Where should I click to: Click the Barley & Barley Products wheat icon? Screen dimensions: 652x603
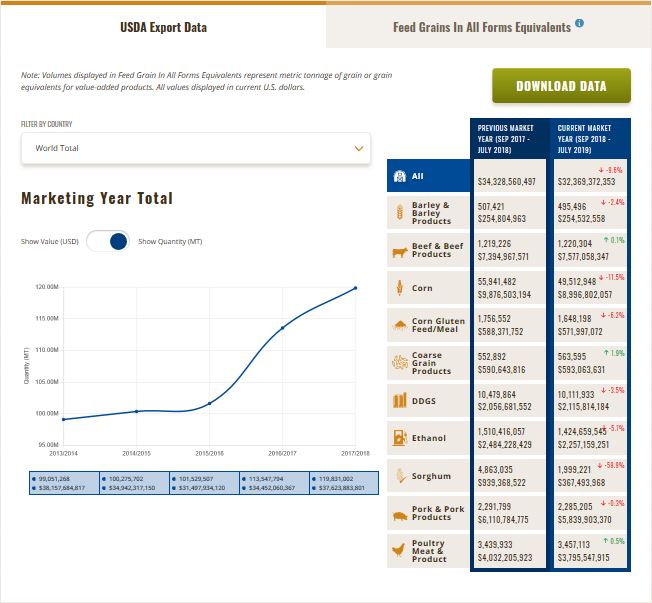tap(399, 213)
